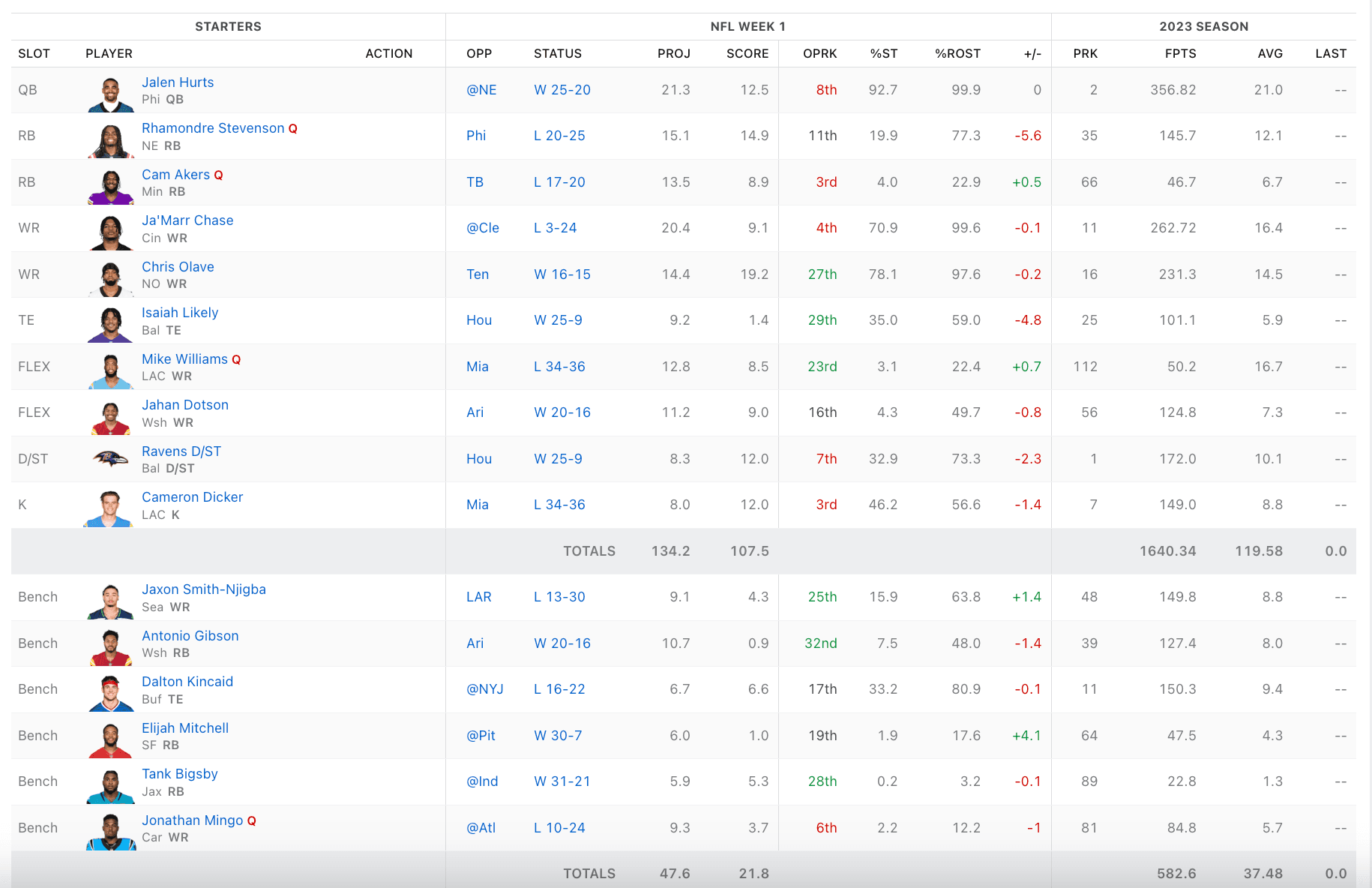
Task: Open Antonio Gibson player link
Action: pos(190,636)
